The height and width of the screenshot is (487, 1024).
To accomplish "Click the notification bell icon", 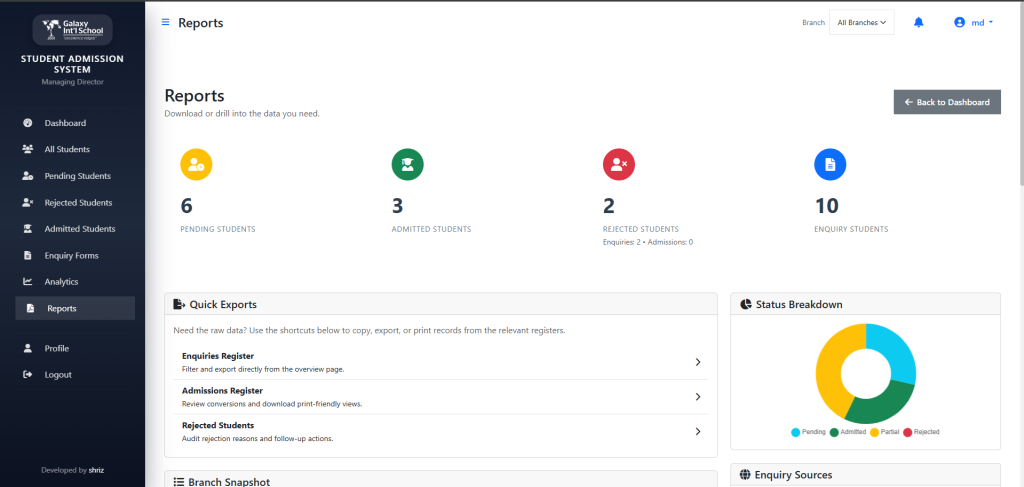I will 918,23.
